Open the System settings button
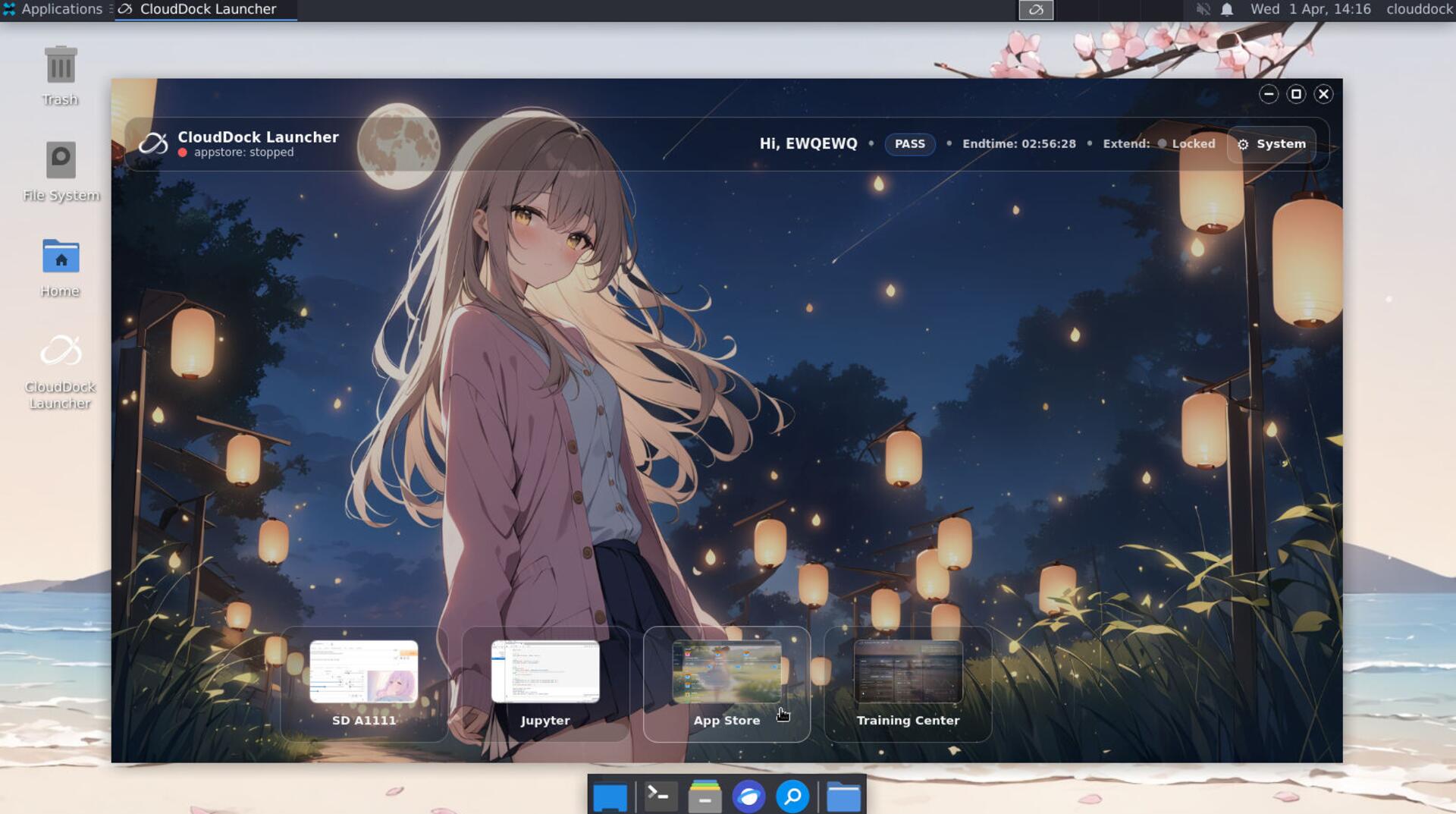Viewport: 1456px width, 814px height. point(1272,144)
